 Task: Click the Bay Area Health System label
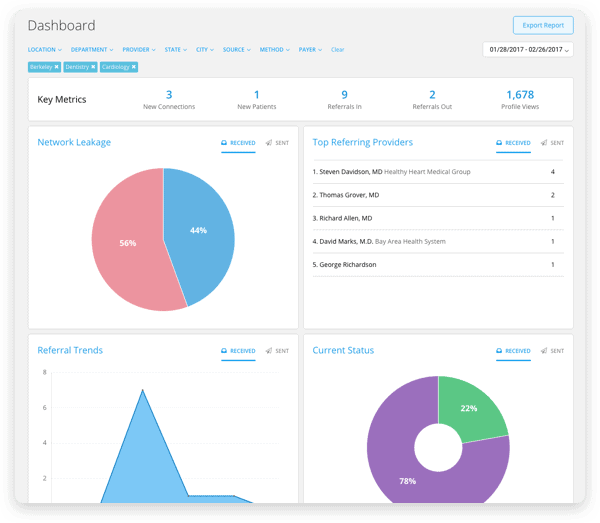coord(410,241)
